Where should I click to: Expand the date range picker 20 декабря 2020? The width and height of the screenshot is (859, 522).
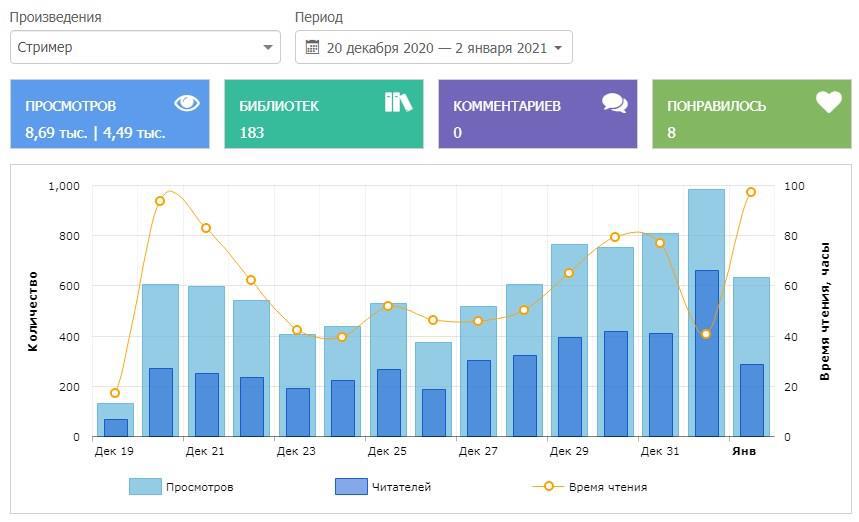tap(434, 47)
